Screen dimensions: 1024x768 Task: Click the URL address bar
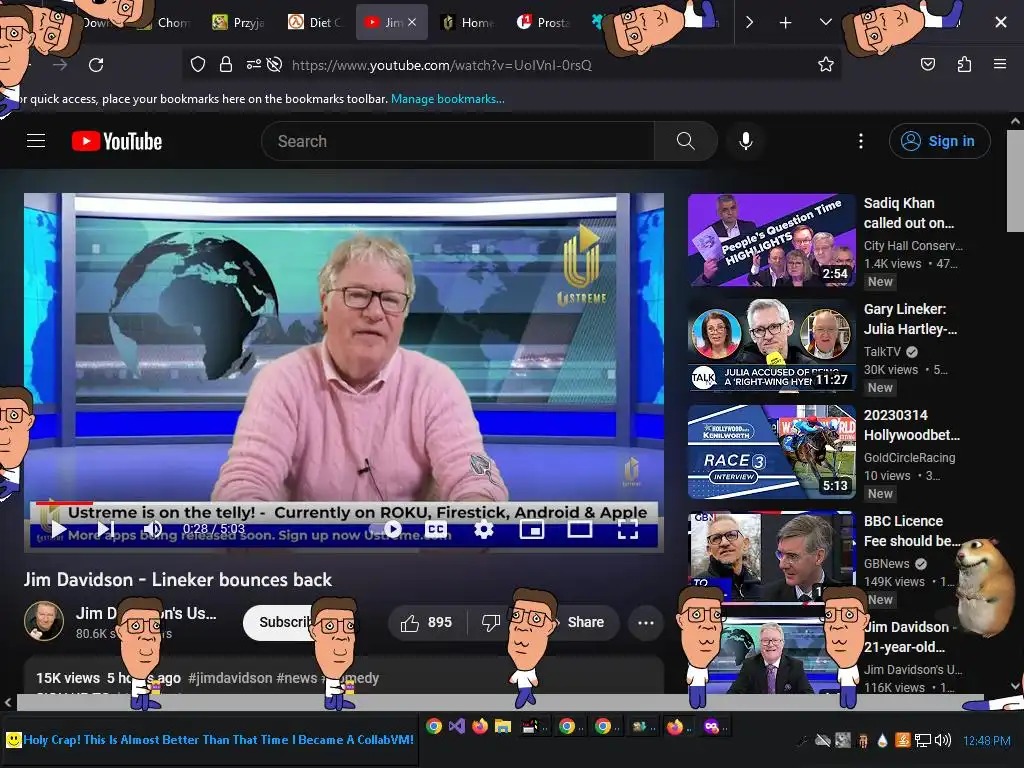pos(441,65)
